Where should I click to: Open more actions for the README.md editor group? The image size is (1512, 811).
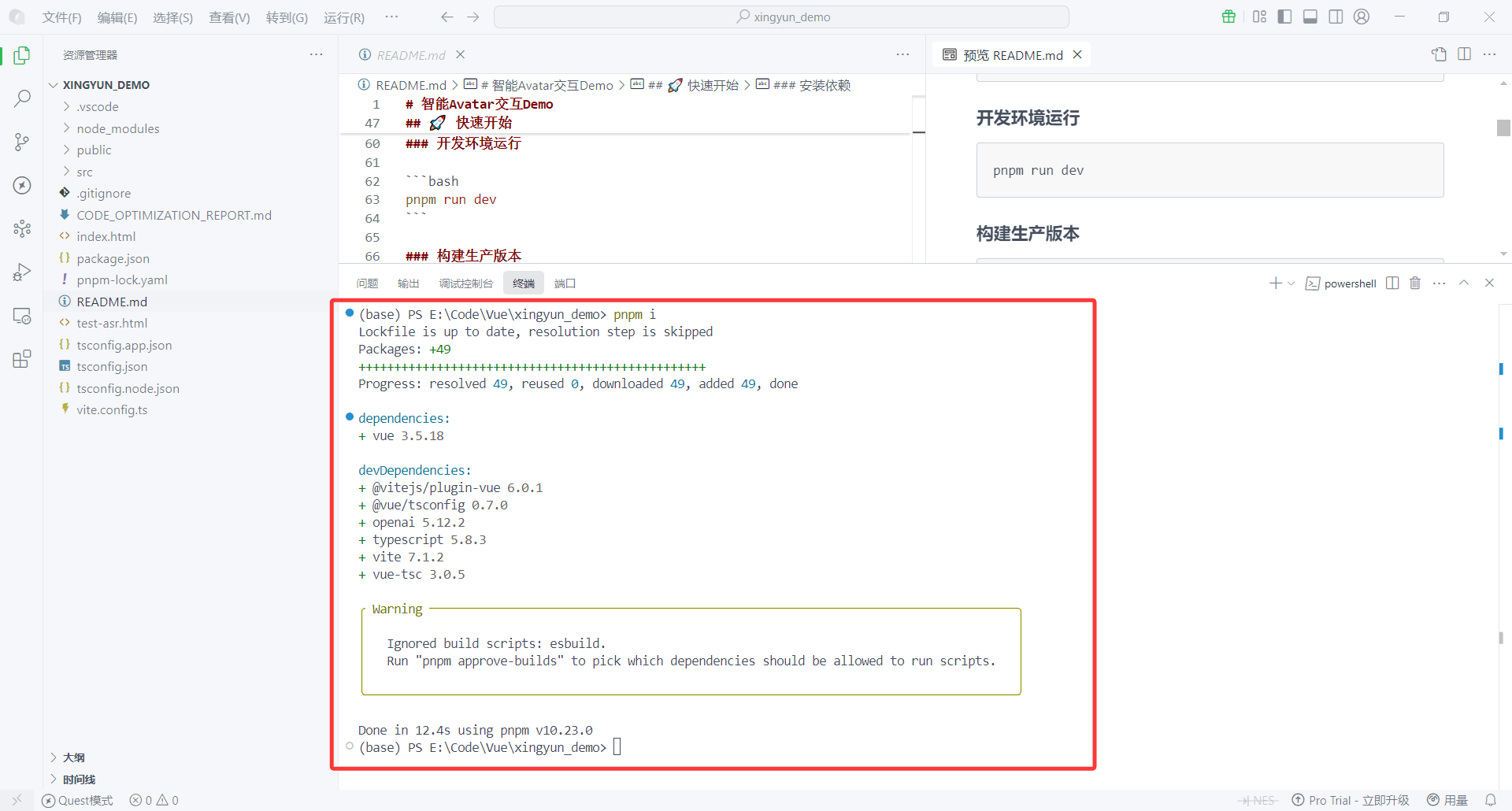click(902, 54)
